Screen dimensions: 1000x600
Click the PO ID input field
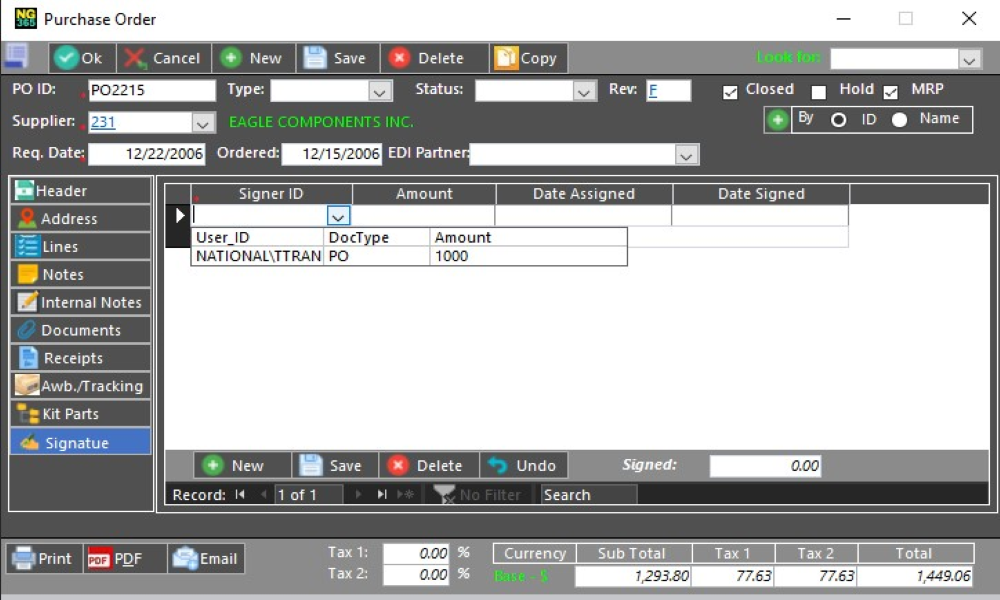click(x=151, y=91)
